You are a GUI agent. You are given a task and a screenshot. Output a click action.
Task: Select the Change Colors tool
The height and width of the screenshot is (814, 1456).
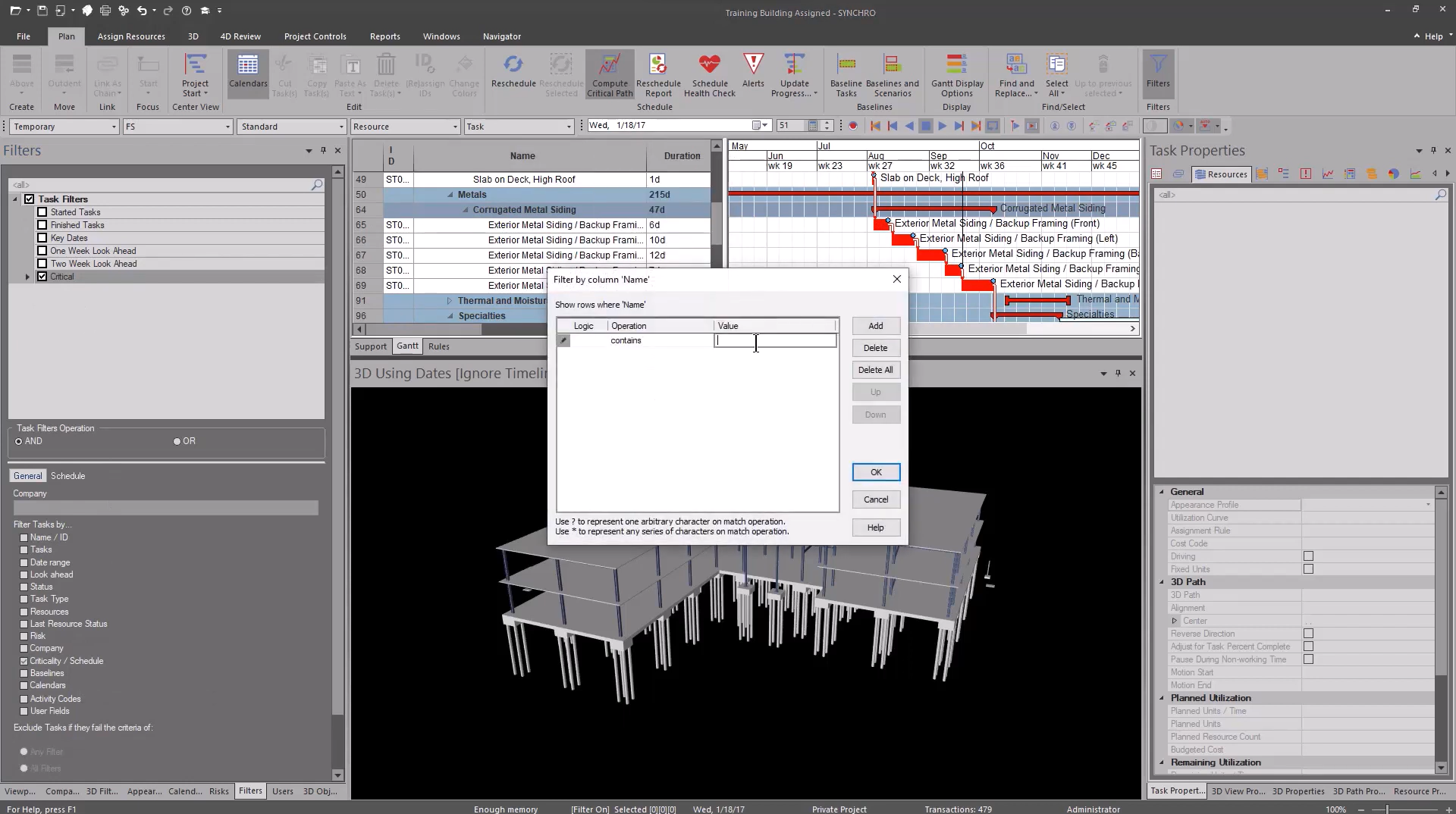pos(464,75)
